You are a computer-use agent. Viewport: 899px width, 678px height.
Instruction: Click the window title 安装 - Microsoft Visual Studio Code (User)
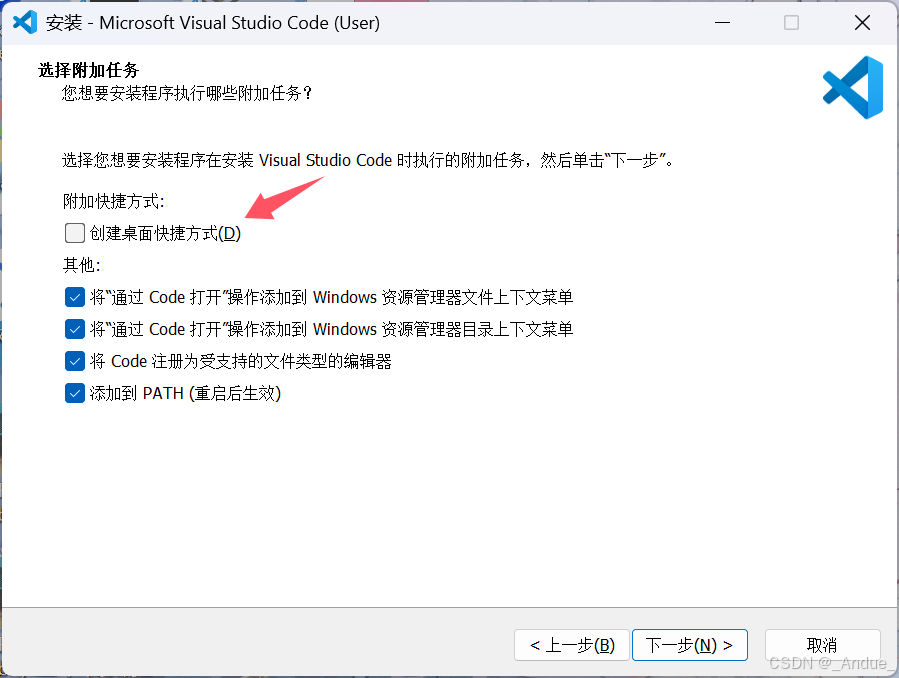click(213, 23)
